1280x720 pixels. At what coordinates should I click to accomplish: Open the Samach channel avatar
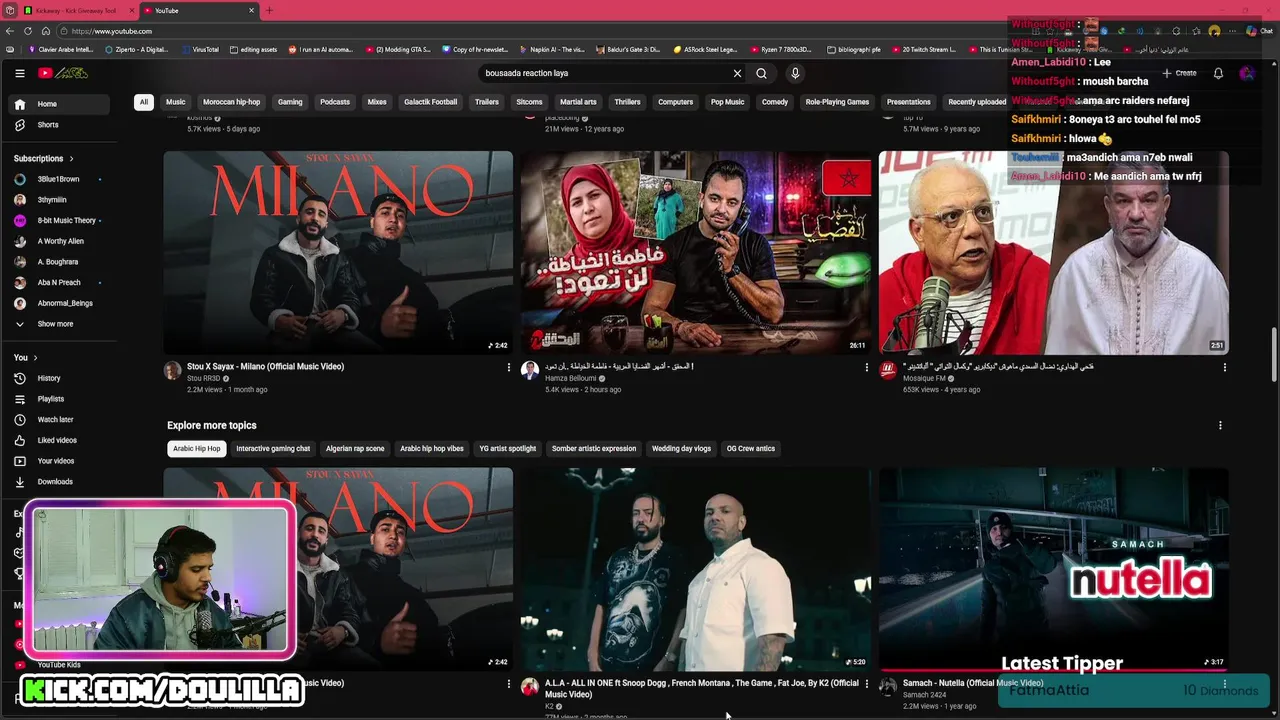coord(888,687)
